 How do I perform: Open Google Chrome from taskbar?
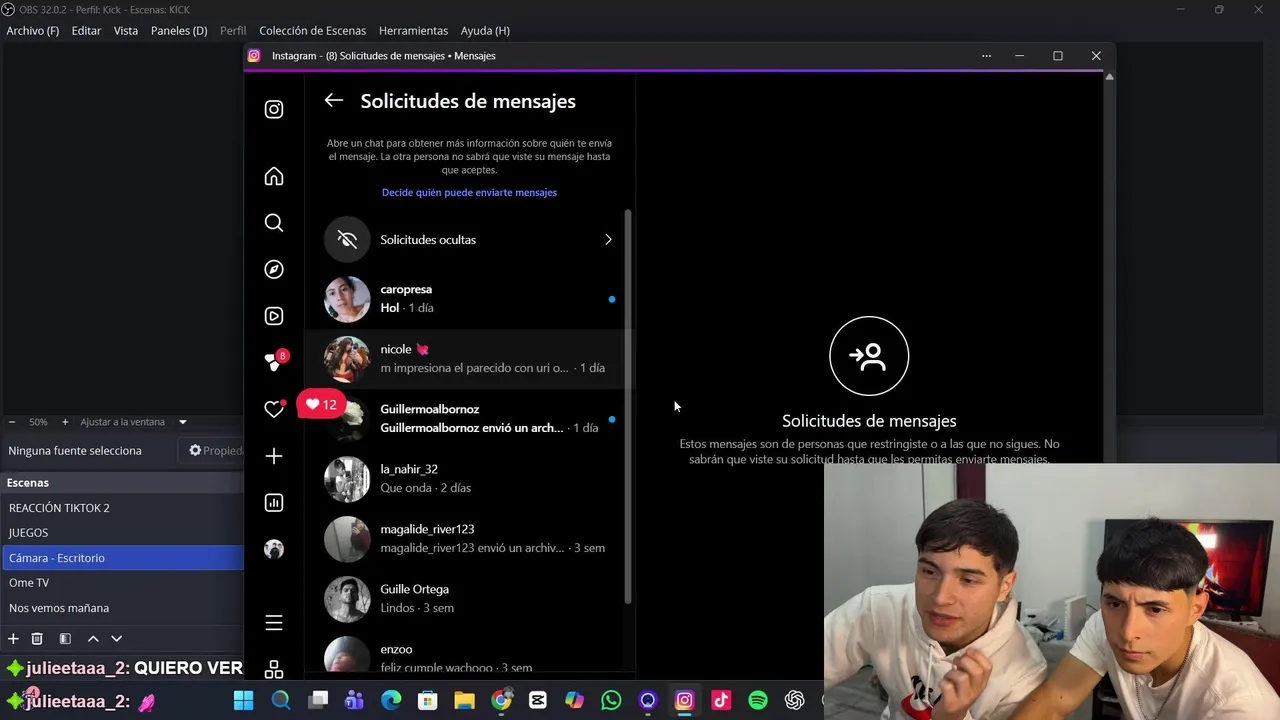501,701
